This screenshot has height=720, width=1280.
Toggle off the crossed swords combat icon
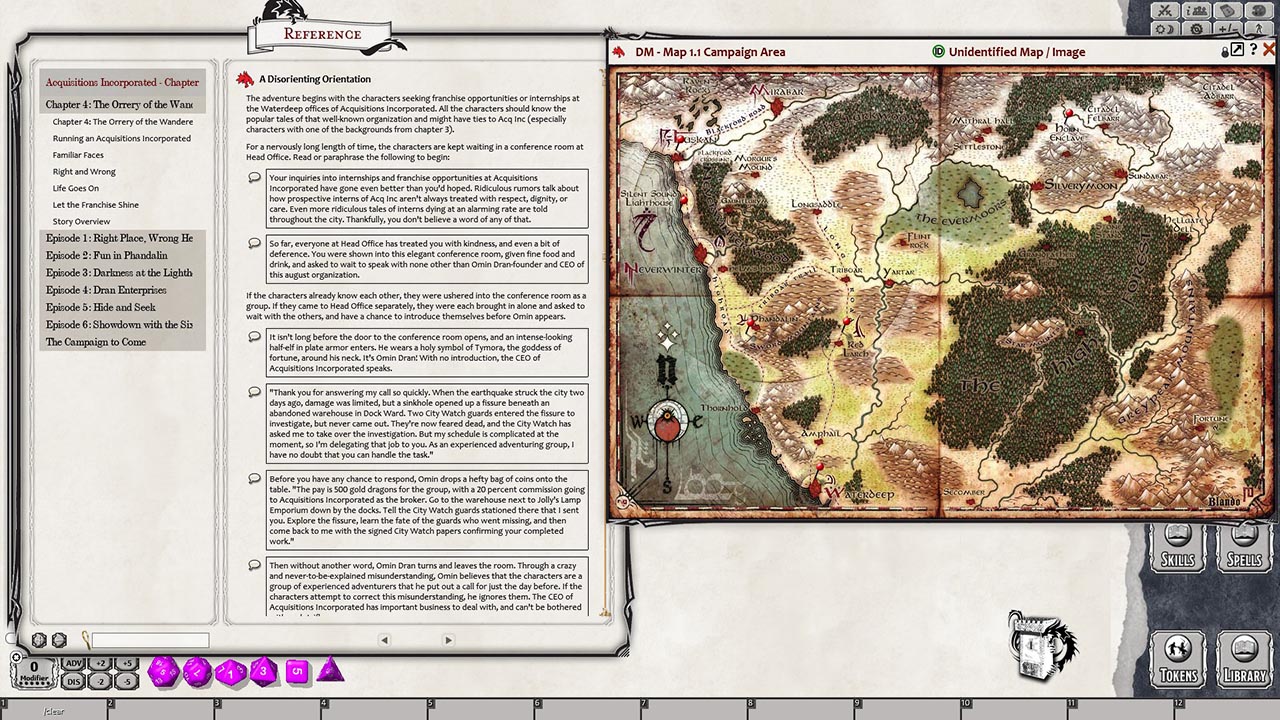coord(1165,10)
